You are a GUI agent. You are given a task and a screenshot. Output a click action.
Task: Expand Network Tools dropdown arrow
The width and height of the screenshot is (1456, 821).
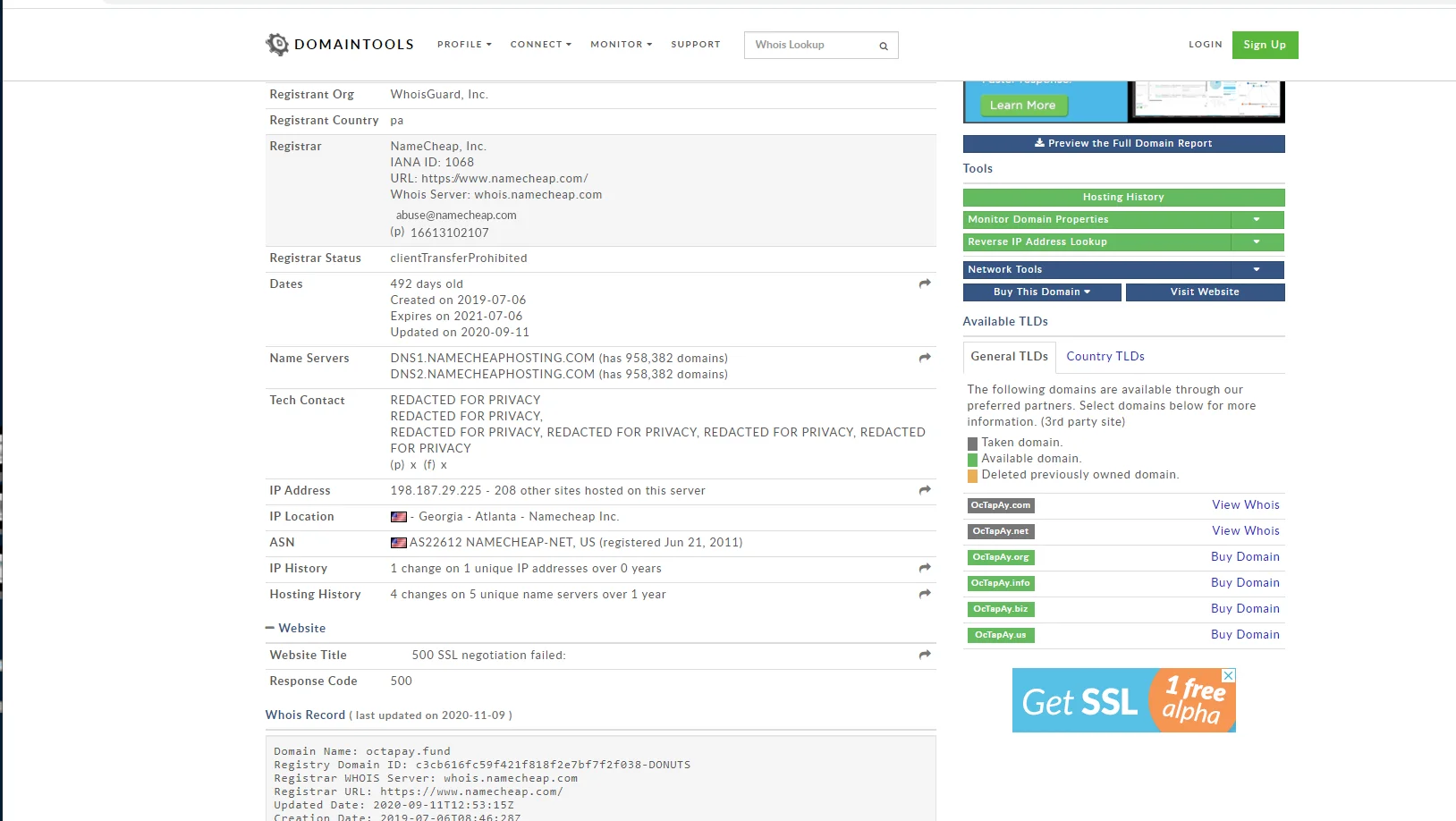[x=1257, y=269]
